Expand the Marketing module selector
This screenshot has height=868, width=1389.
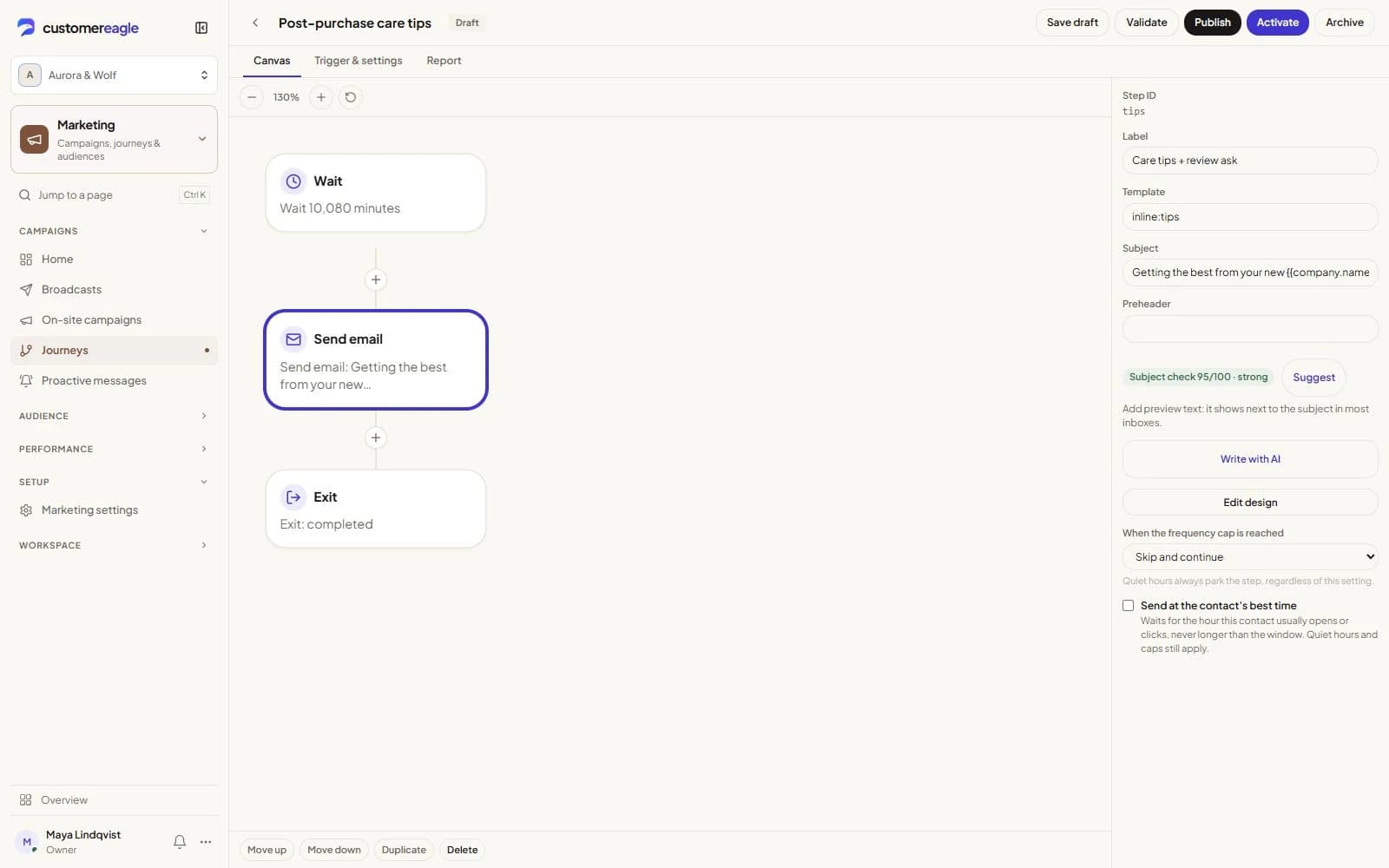[x=114, y=140]
